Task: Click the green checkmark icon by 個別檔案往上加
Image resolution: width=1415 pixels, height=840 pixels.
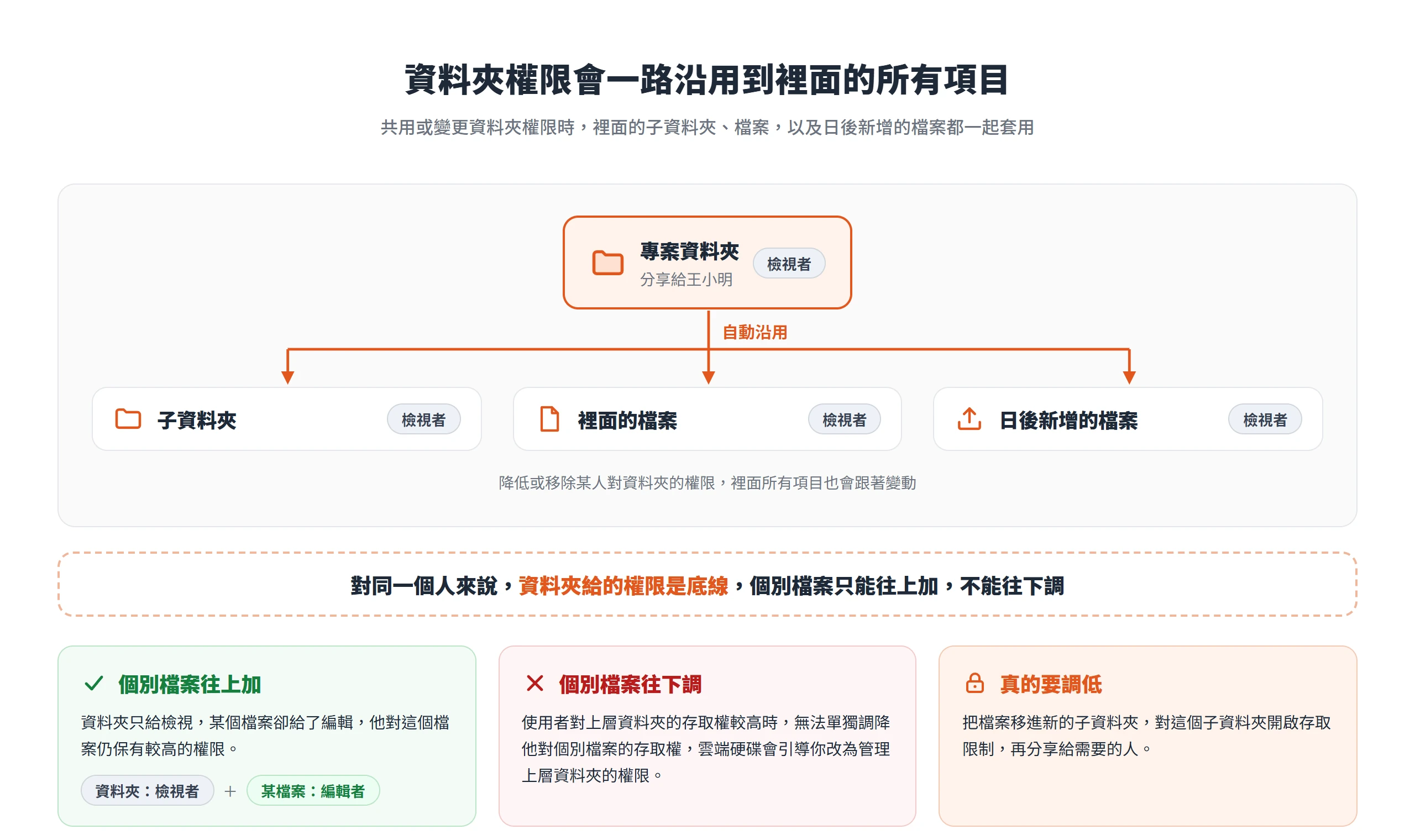Action: (93, 683)
